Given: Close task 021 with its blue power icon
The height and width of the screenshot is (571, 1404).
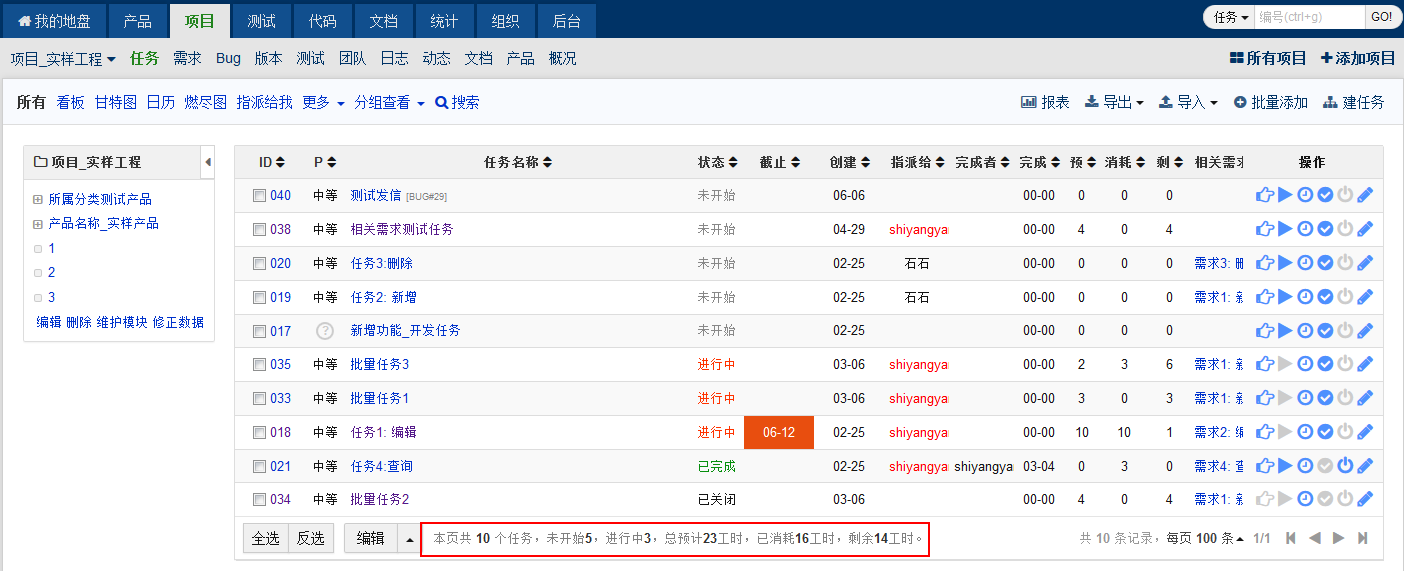Looking at the screenshot, I should (x=1345, y=466).
